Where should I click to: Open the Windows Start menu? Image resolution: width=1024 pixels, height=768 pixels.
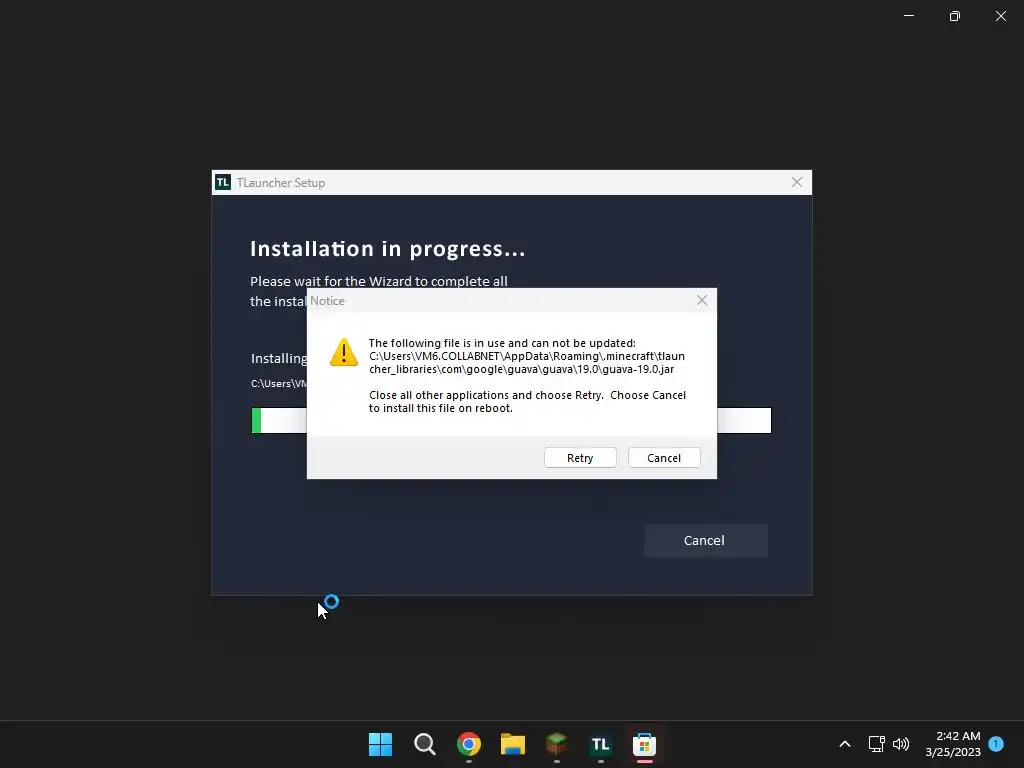tap(380, 744)
